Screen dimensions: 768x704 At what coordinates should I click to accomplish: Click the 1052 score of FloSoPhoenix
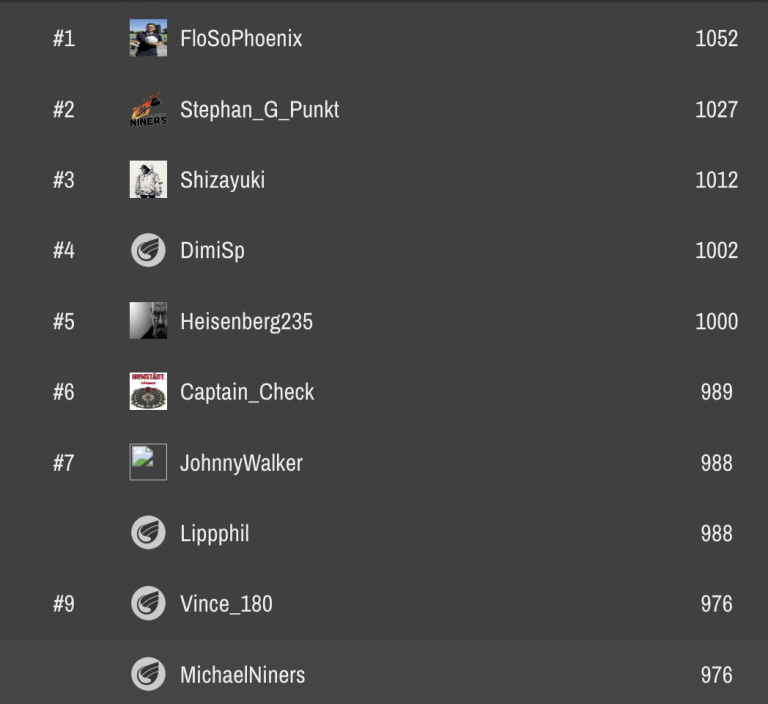[x=716, y=39]
